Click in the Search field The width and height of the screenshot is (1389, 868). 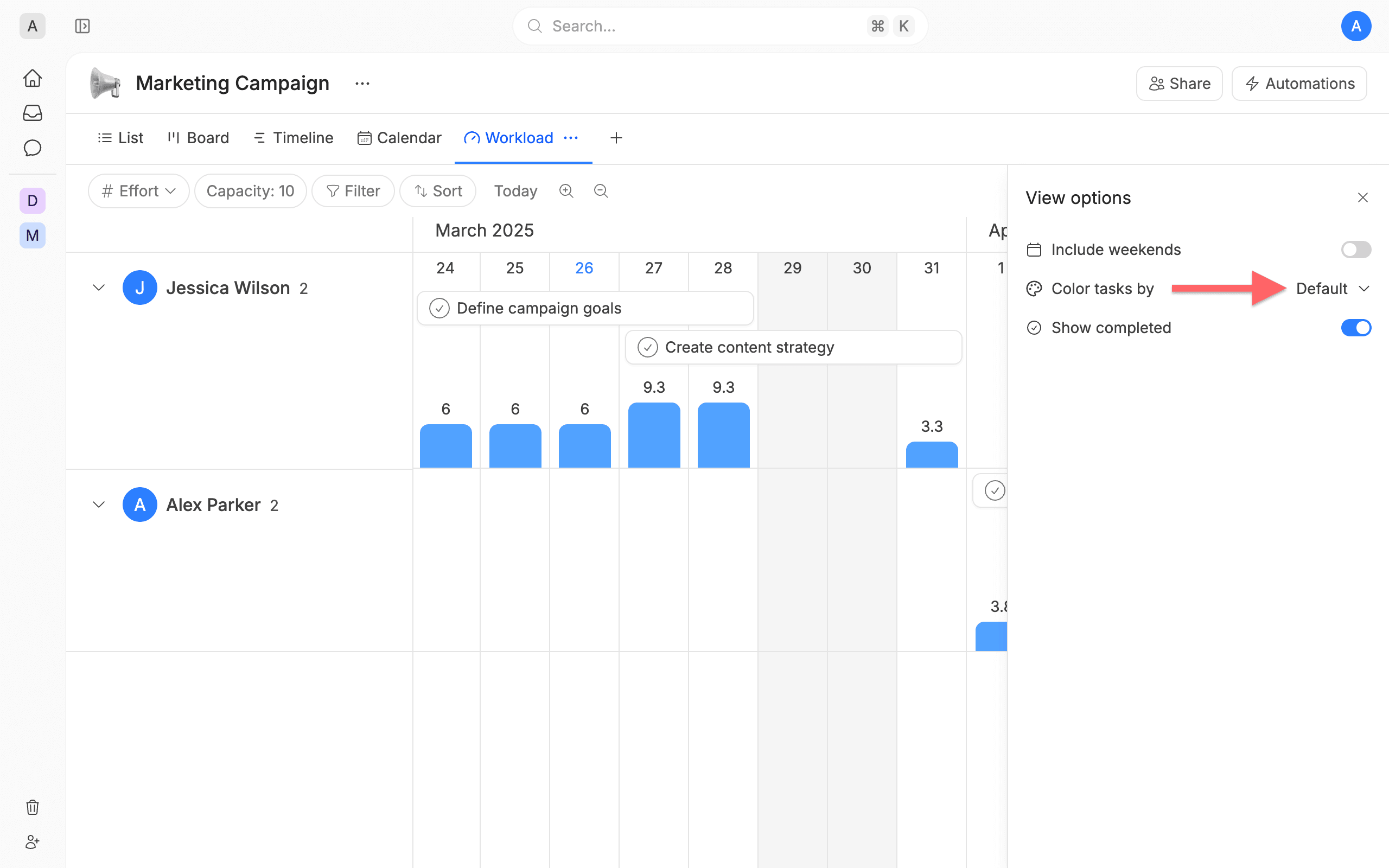coord(720,27)
